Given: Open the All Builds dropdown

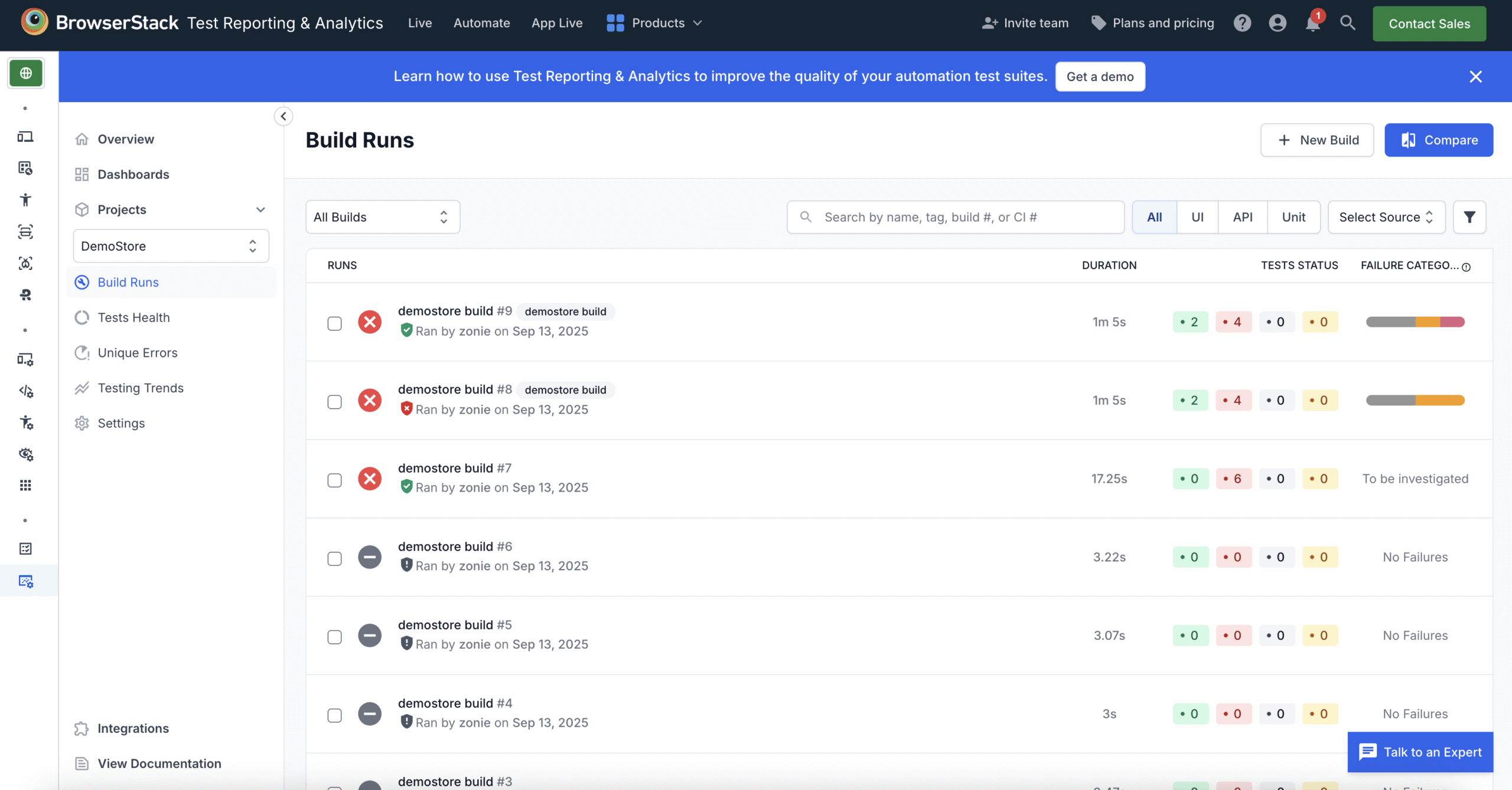Looking at the screenshot, I should [x=382, y=217].
